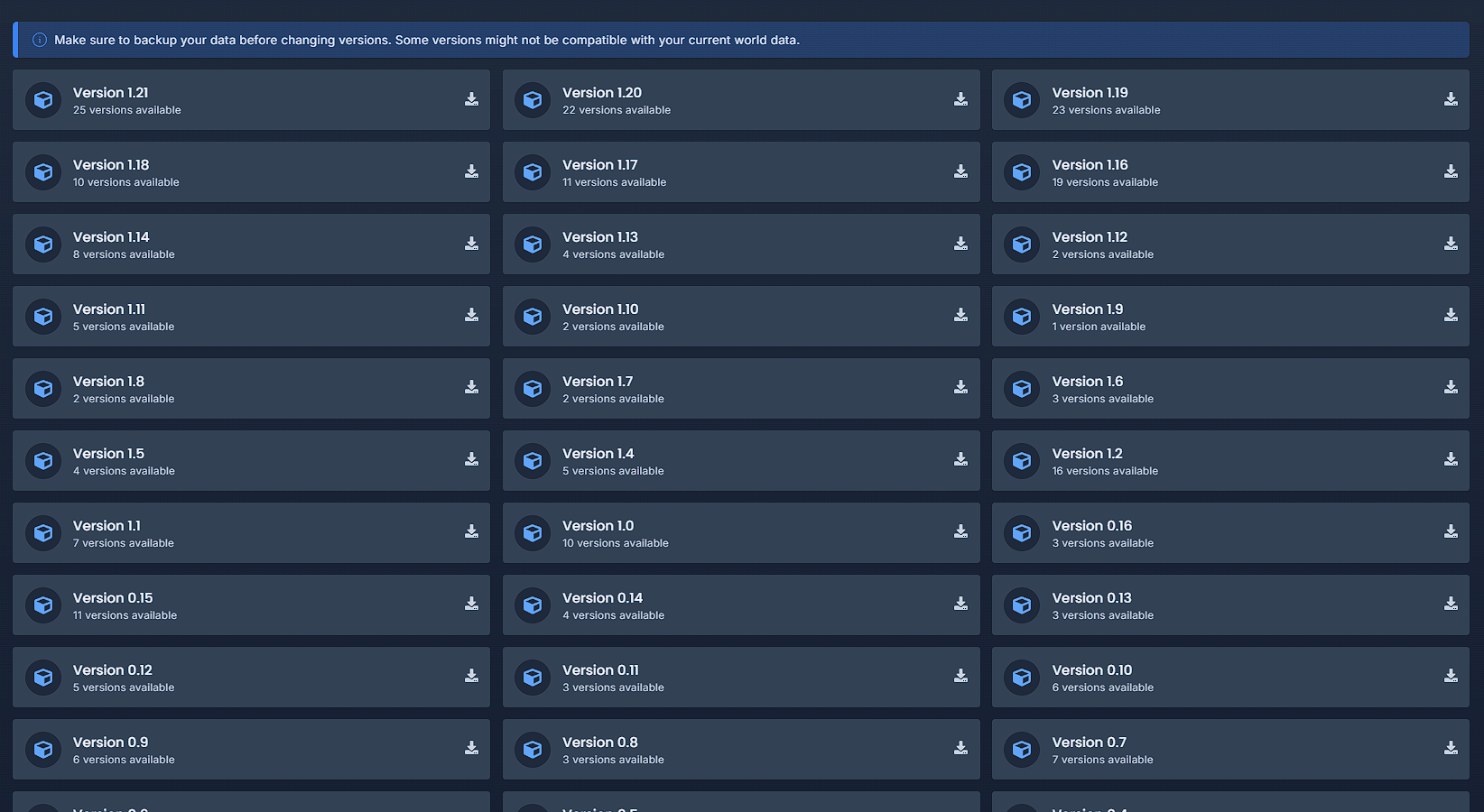Choose the Version 1.14 title text
Screen dimensions: 1484x812
111,237
